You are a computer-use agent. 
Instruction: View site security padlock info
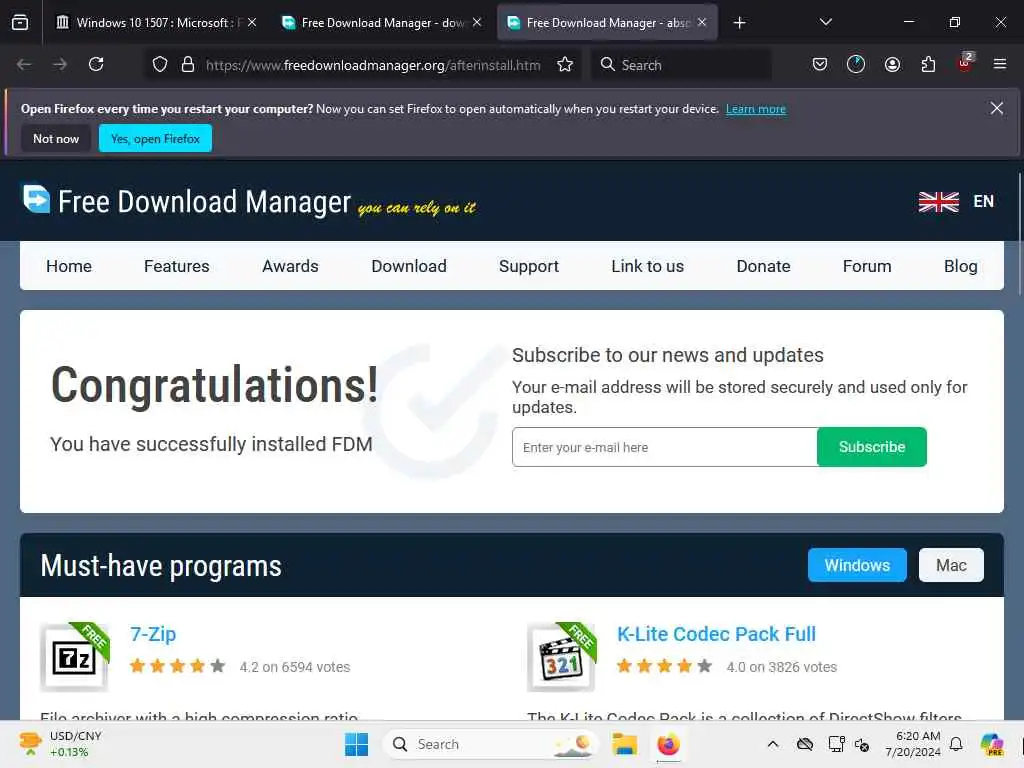(x=188, y=65)
